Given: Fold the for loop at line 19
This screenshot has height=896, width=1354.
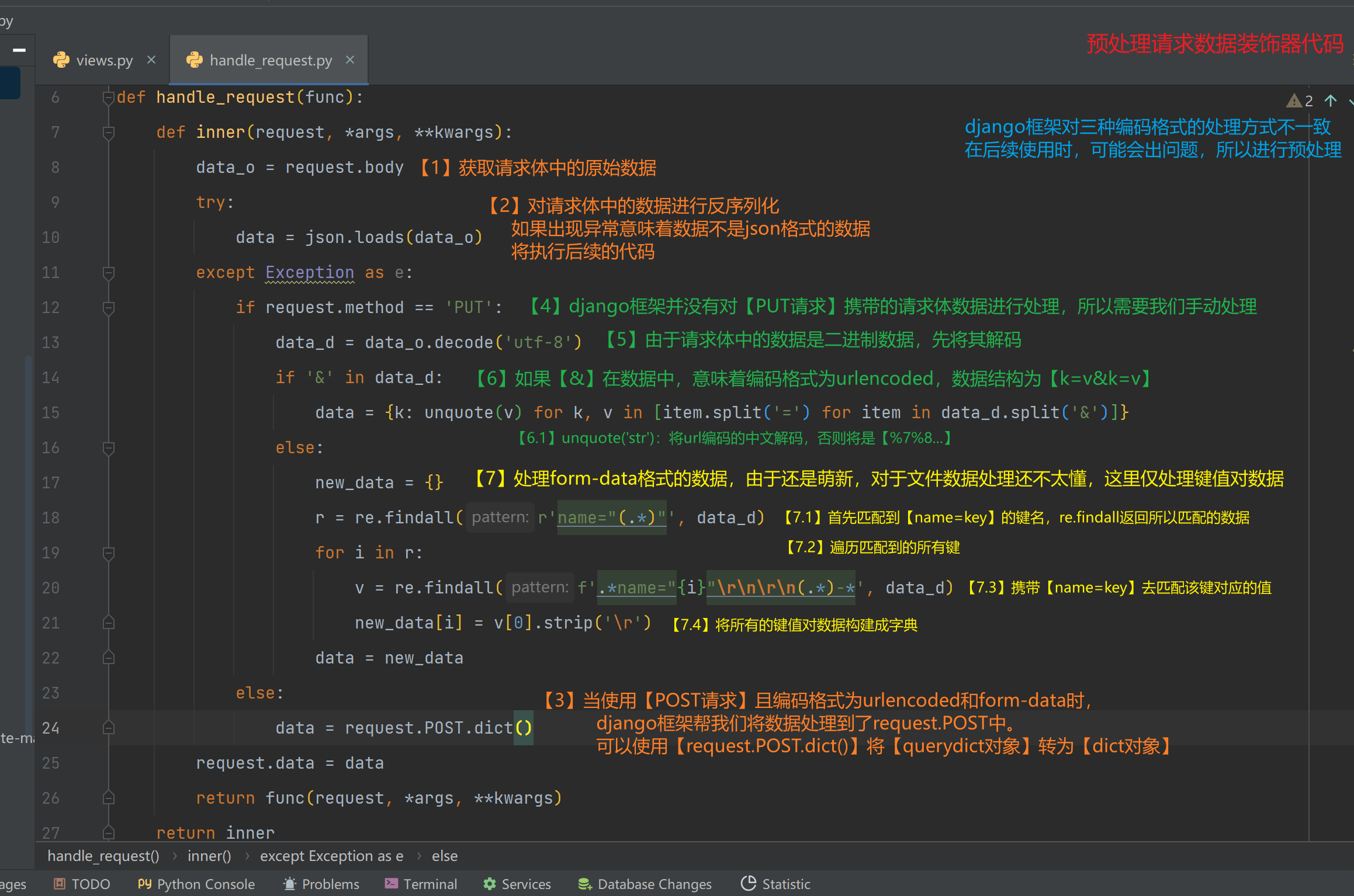Looking at the screenshot, I should [108, 553].
